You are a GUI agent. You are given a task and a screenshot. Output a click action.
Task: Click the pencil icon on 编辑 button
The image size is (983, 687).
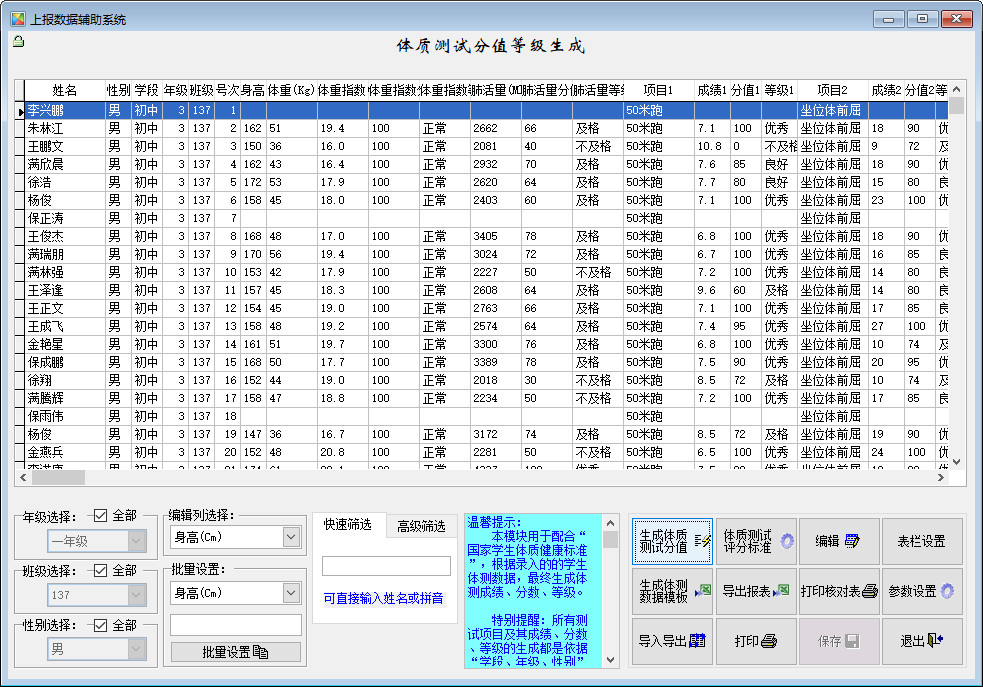click(x=852, y=541)
